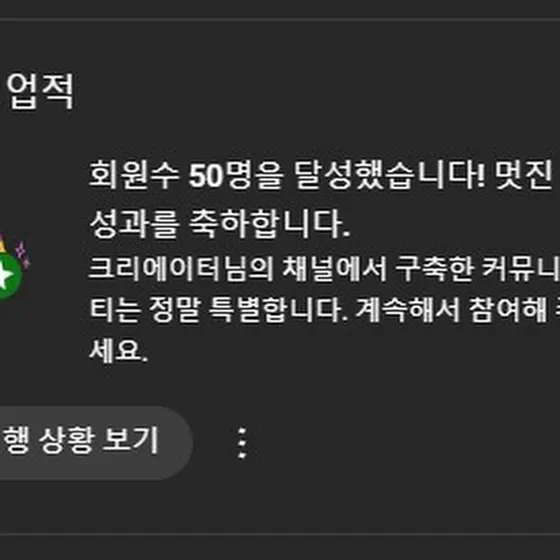Viewport: 560px width, 560px height.
Task: Click the 계속해서 참여해 text
Action: pos(451,310)
